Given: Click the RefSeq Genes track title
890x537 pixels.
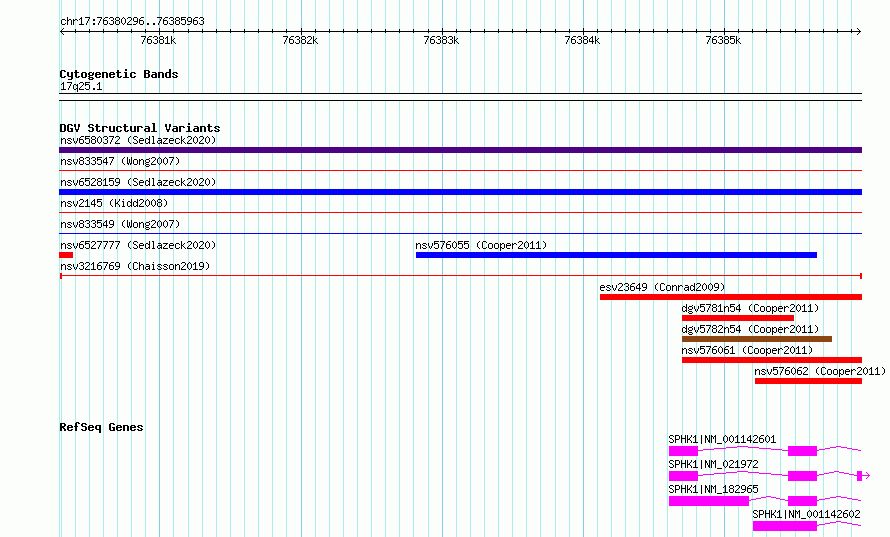Looking at the screenshot, I should (x=101, y=427).
